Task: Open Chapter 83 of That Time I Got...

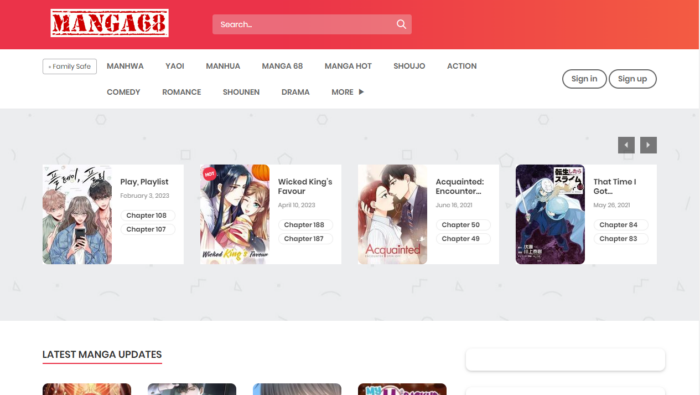Action: (620, 239)
